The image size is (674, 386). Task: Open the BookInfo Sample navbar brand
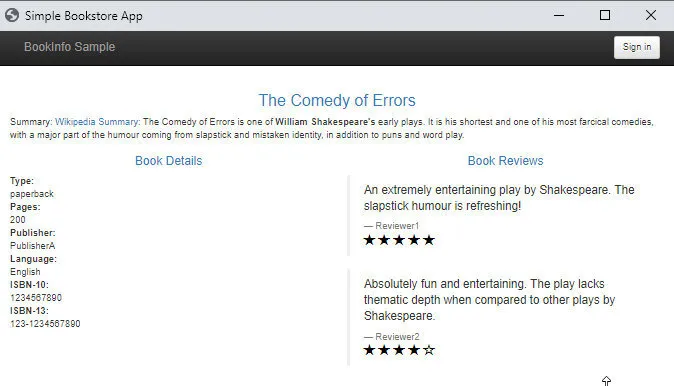point(70,47)
